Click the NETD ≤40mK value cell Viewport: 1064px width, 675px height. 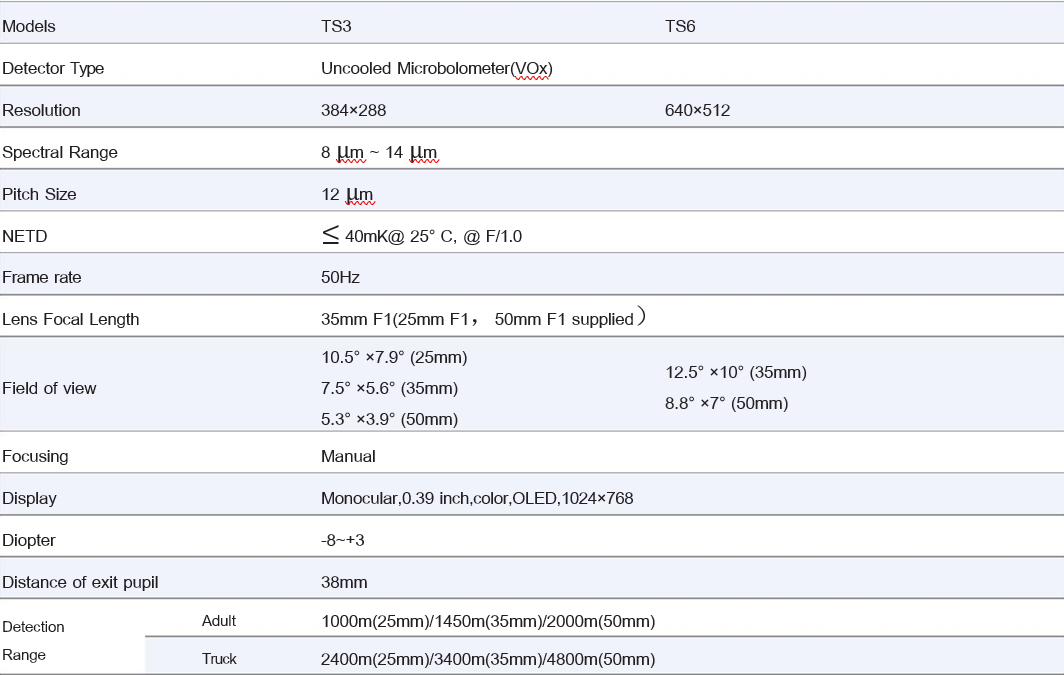click(x=421, y=236)
